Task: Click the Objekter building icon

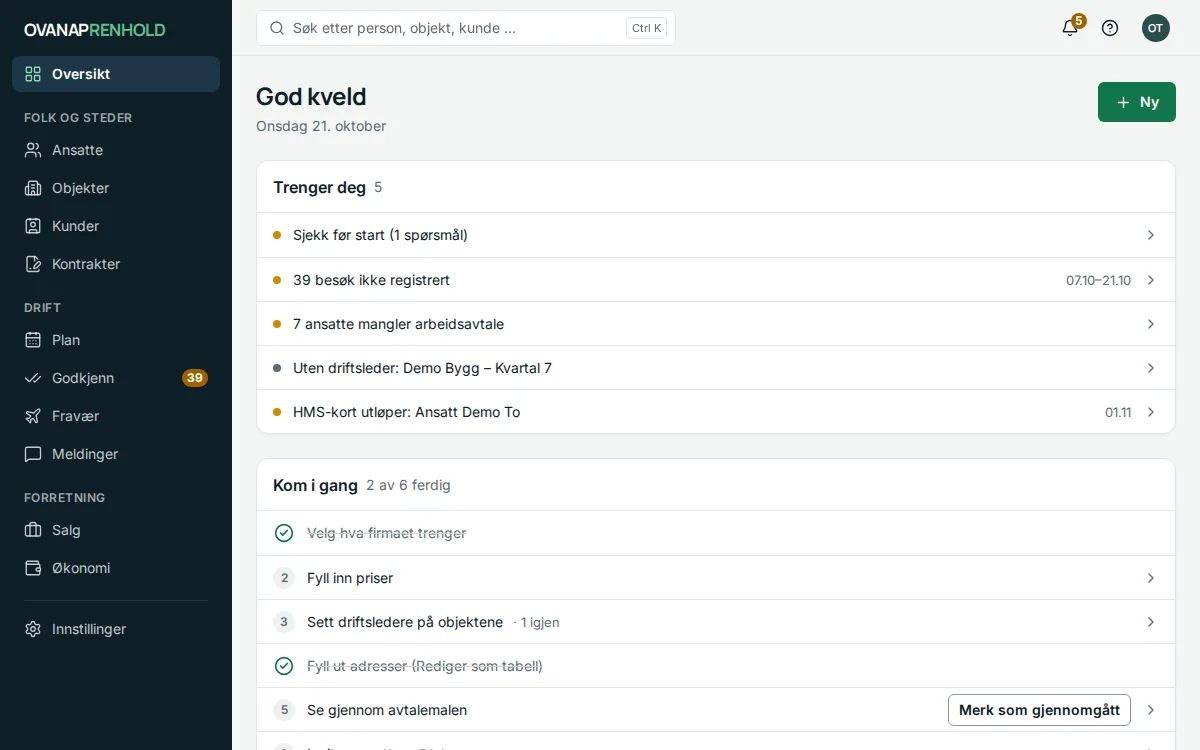Action: pos(33,188)
